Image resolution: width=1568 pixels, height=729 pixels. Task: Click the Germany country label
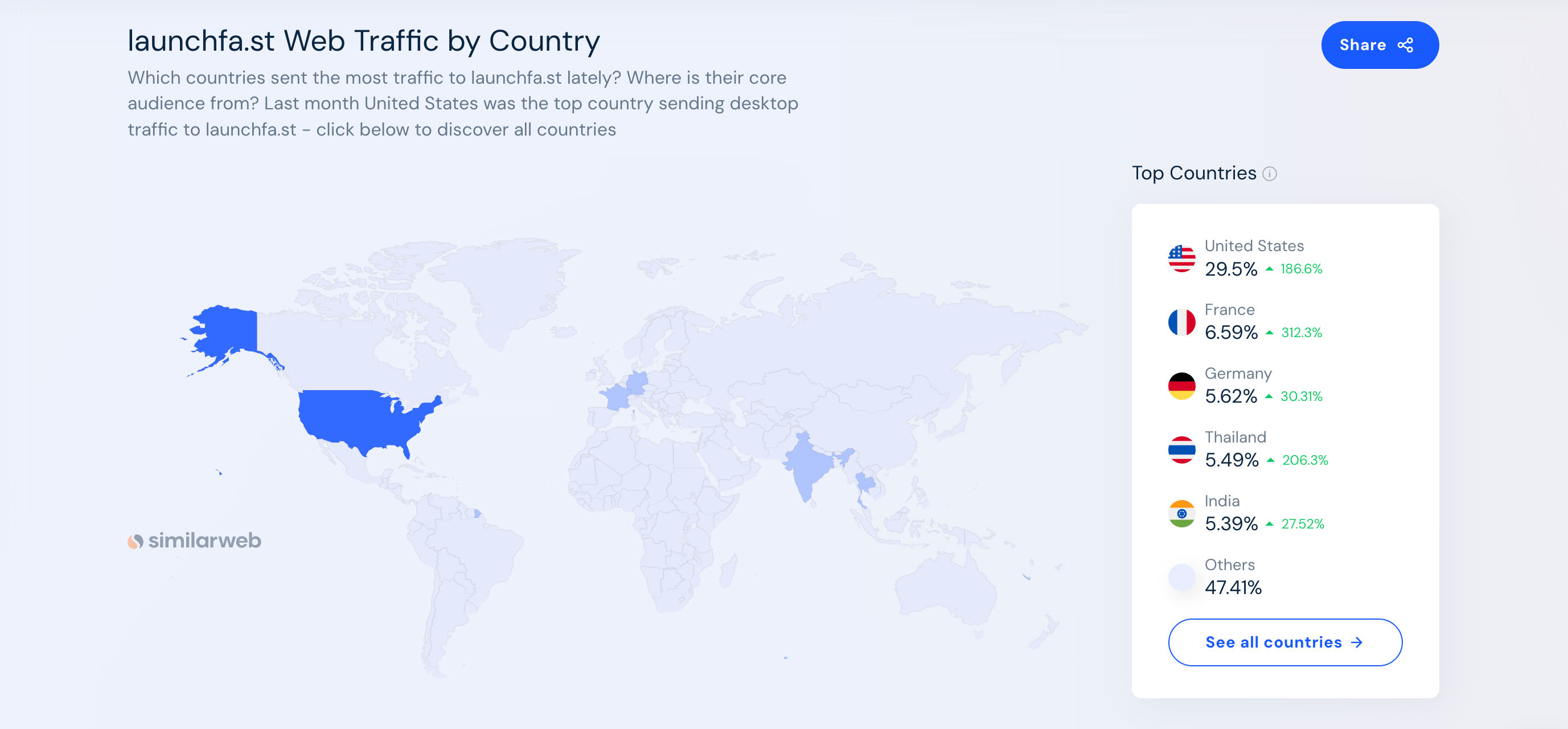coord(1237,374)
